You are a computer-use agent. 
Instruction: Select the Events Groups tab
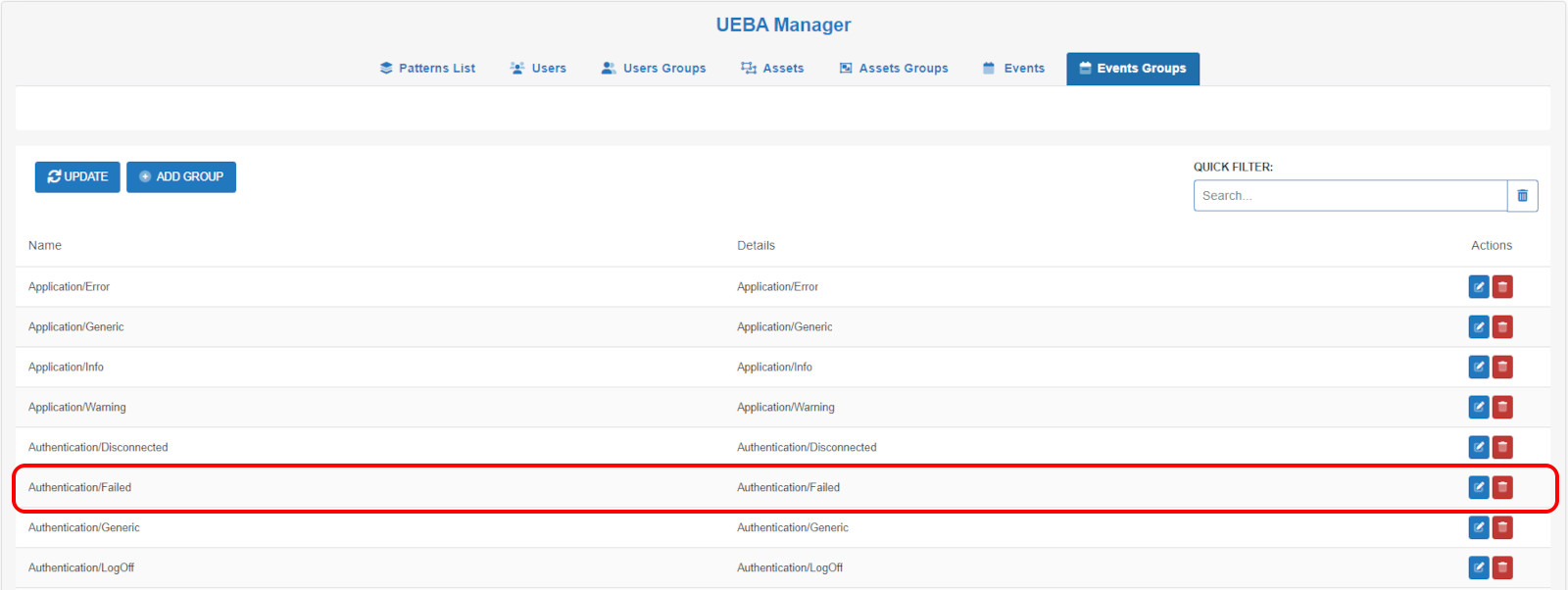coord(1133,69)
